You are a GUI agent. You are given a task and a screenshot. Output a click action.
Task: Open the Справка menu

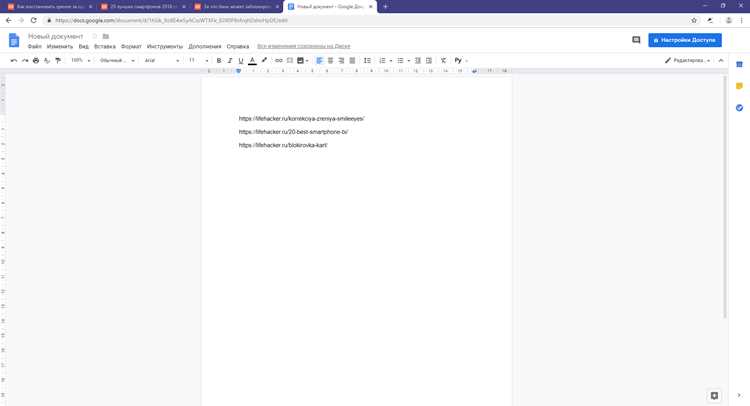point(238,46)
